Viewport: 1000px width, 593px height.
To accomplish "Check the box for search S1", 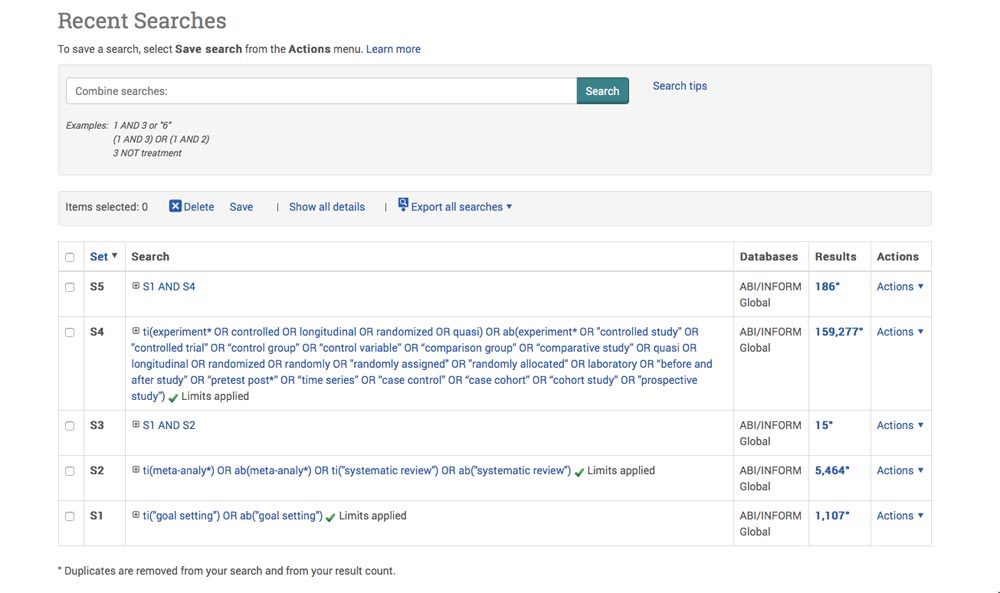I will pos(70,516).
